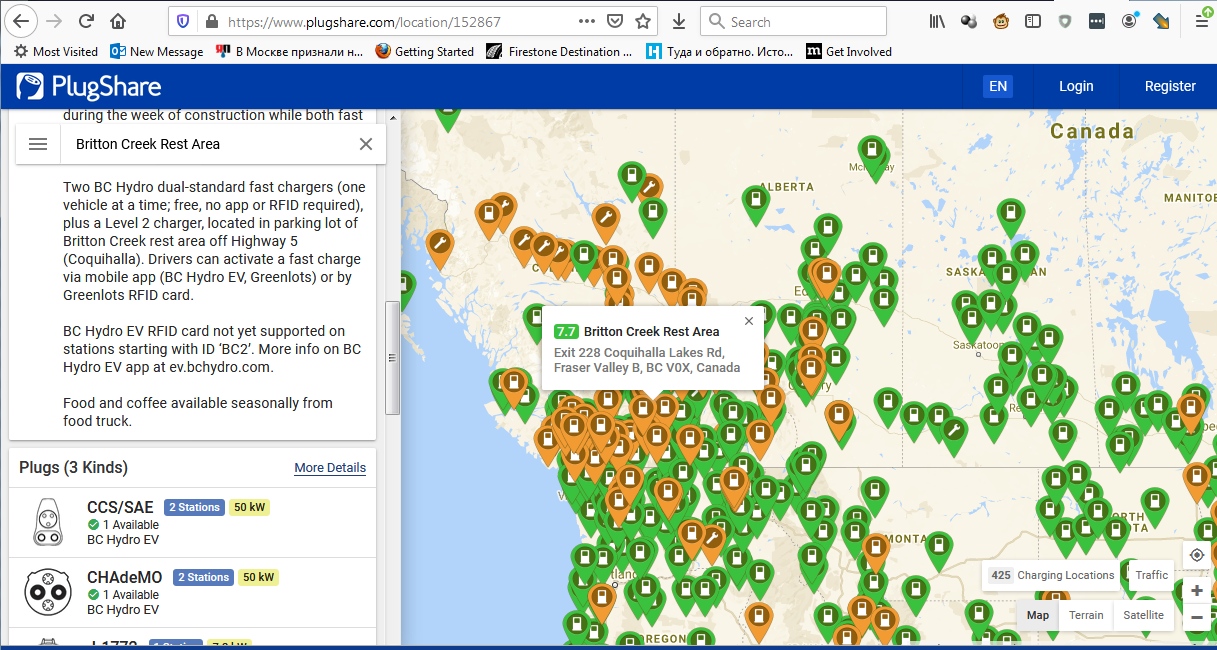The width and height of the screenshot is (1217, 650).
Task: Open sidebar hamburger menu beside search
Action: [x=38, y=144]
